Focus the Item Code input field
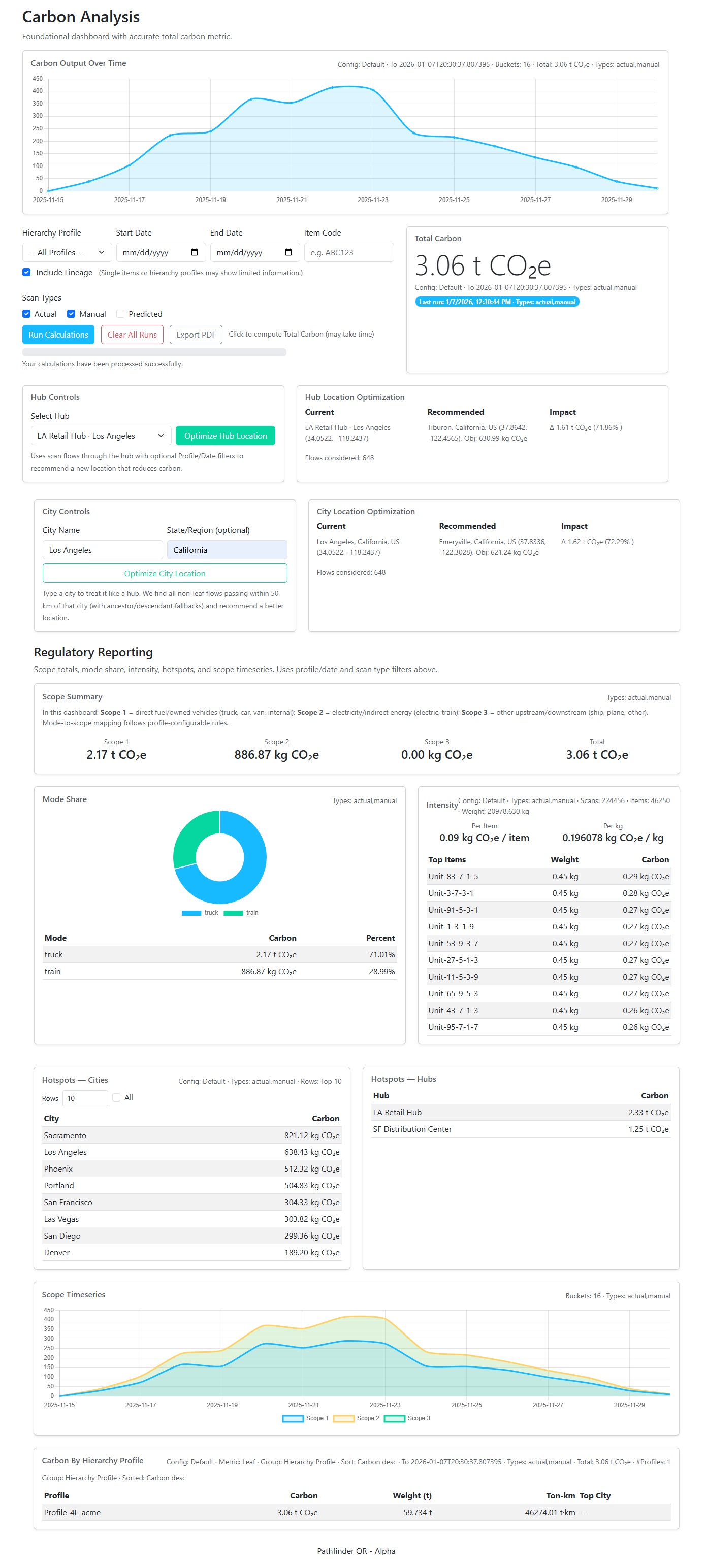 pos(348,252)
